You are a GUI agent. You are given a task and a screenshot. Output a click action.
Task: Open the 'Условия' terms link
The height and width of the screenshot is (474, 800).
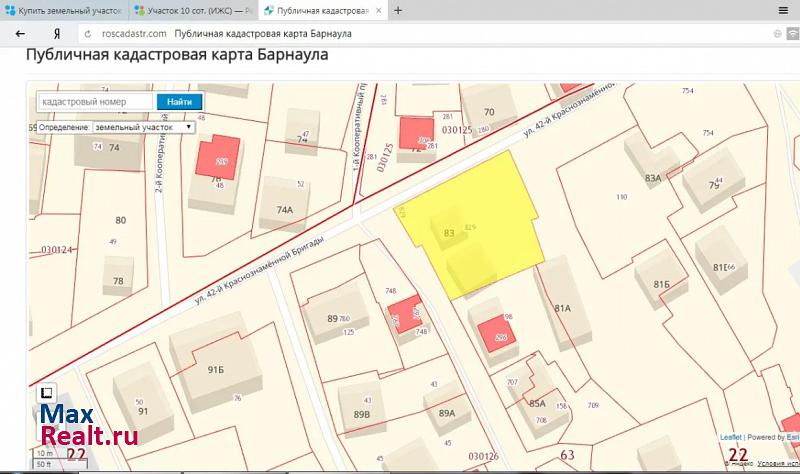pyautogui.click(x=771, y=463)
